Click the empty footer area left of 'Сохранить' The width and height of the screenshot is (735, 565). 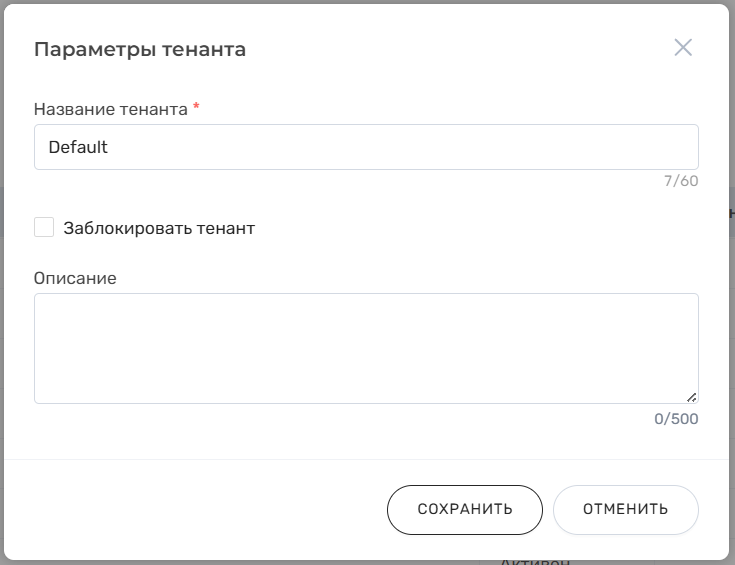click(200, 509)
